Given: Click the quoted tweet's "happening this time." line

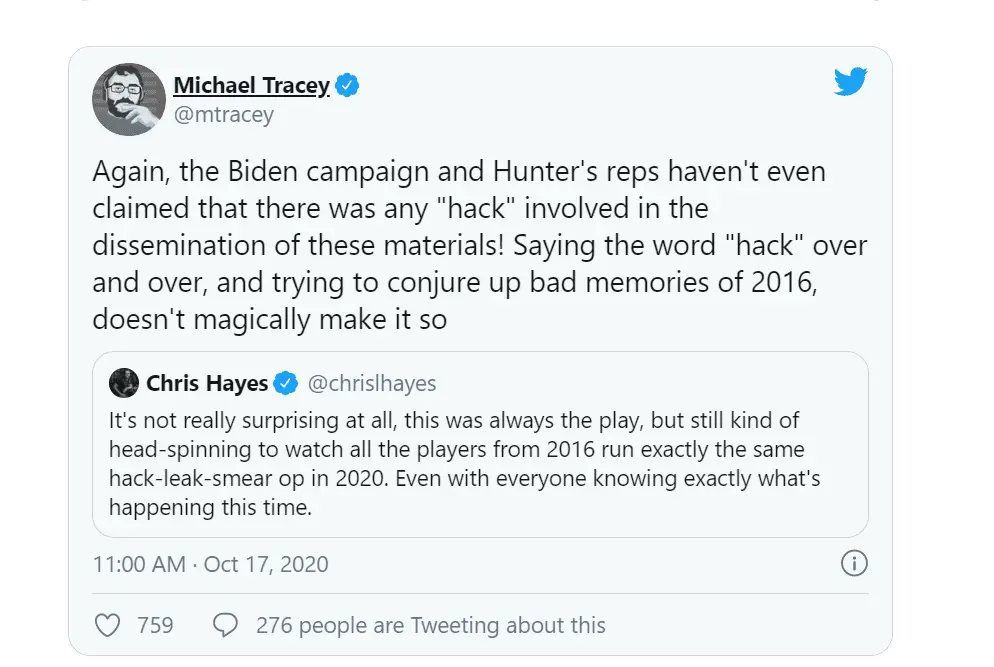Looking at the screenshot, I should (x=210, y=507).
